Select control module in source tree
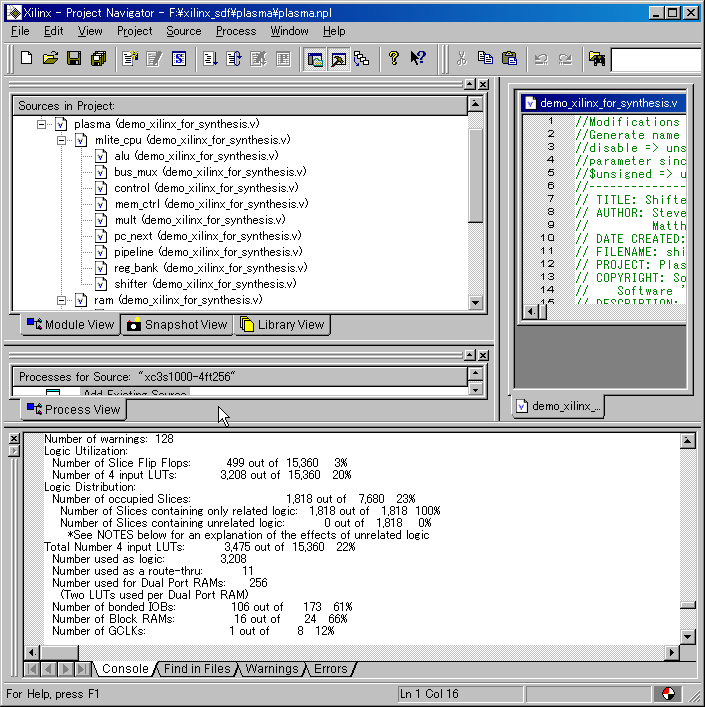Viewport: 705px width, 707px height. click(x=197, y=188)
